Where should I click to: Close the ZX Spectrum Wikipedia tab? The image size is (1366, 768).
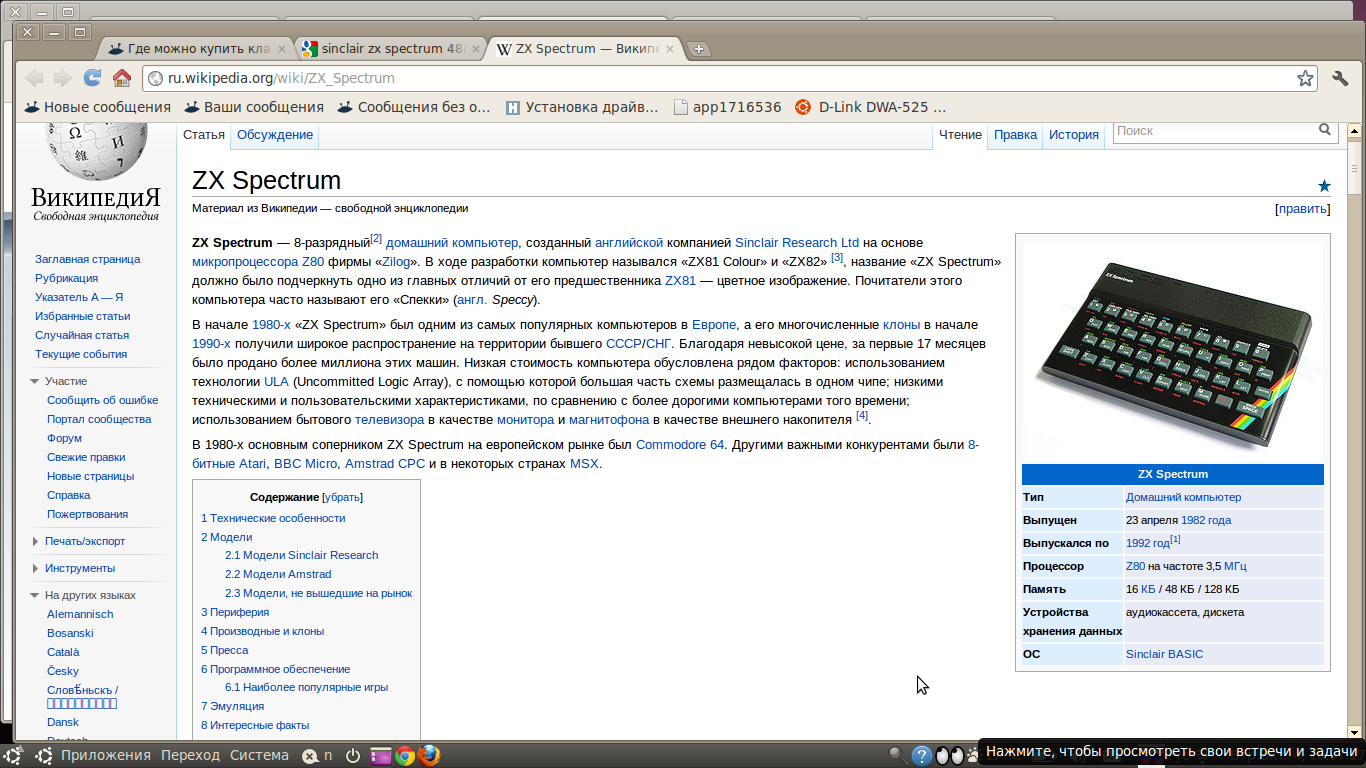tap(670, 48)
